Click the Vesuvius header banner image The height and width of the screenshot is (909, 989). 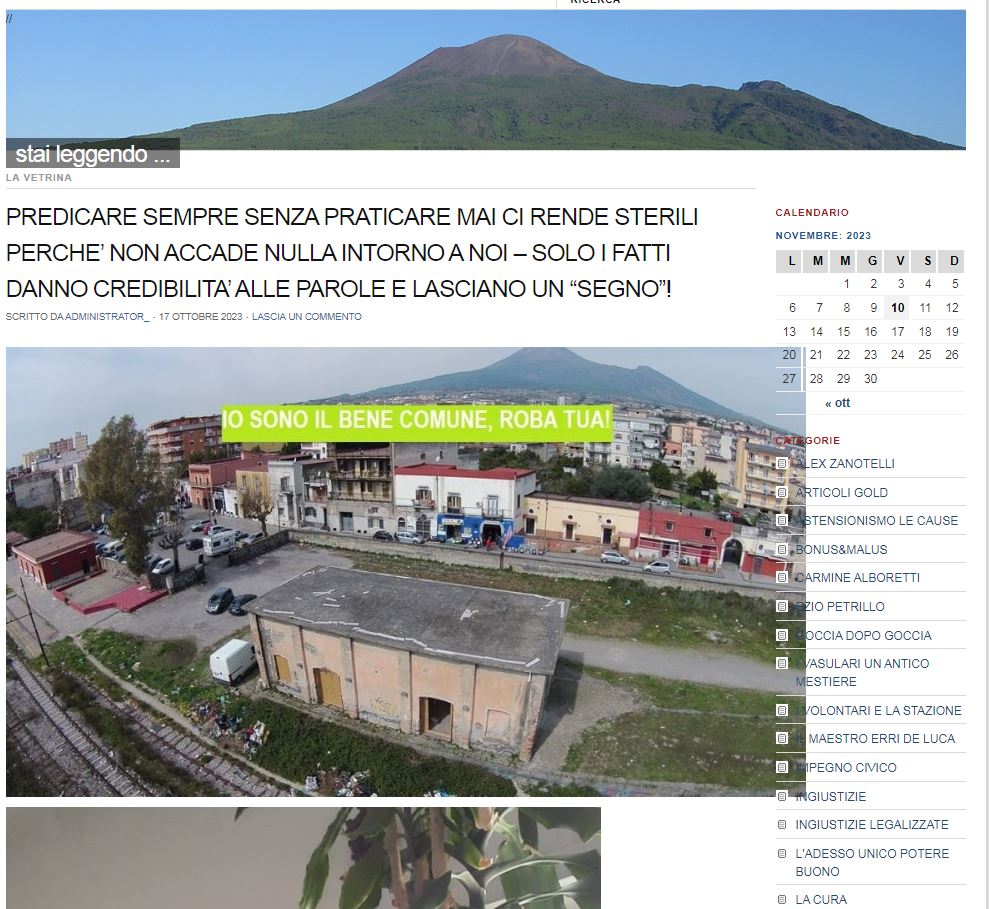486,79
